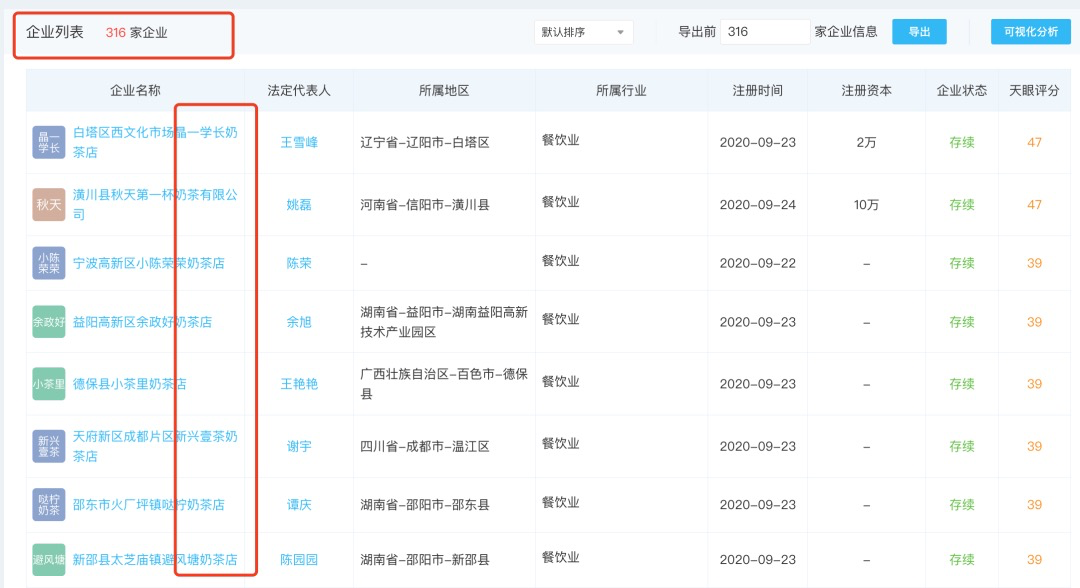Click the 避风塘 company logo icon

(49, 559)
